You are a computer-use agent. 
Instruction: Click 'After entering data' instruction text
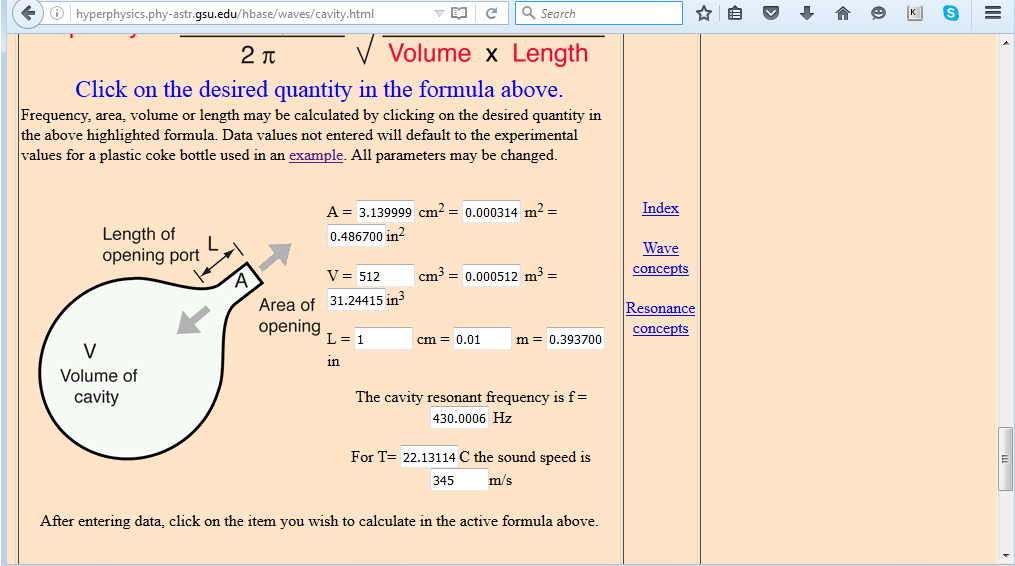(319, 521)
